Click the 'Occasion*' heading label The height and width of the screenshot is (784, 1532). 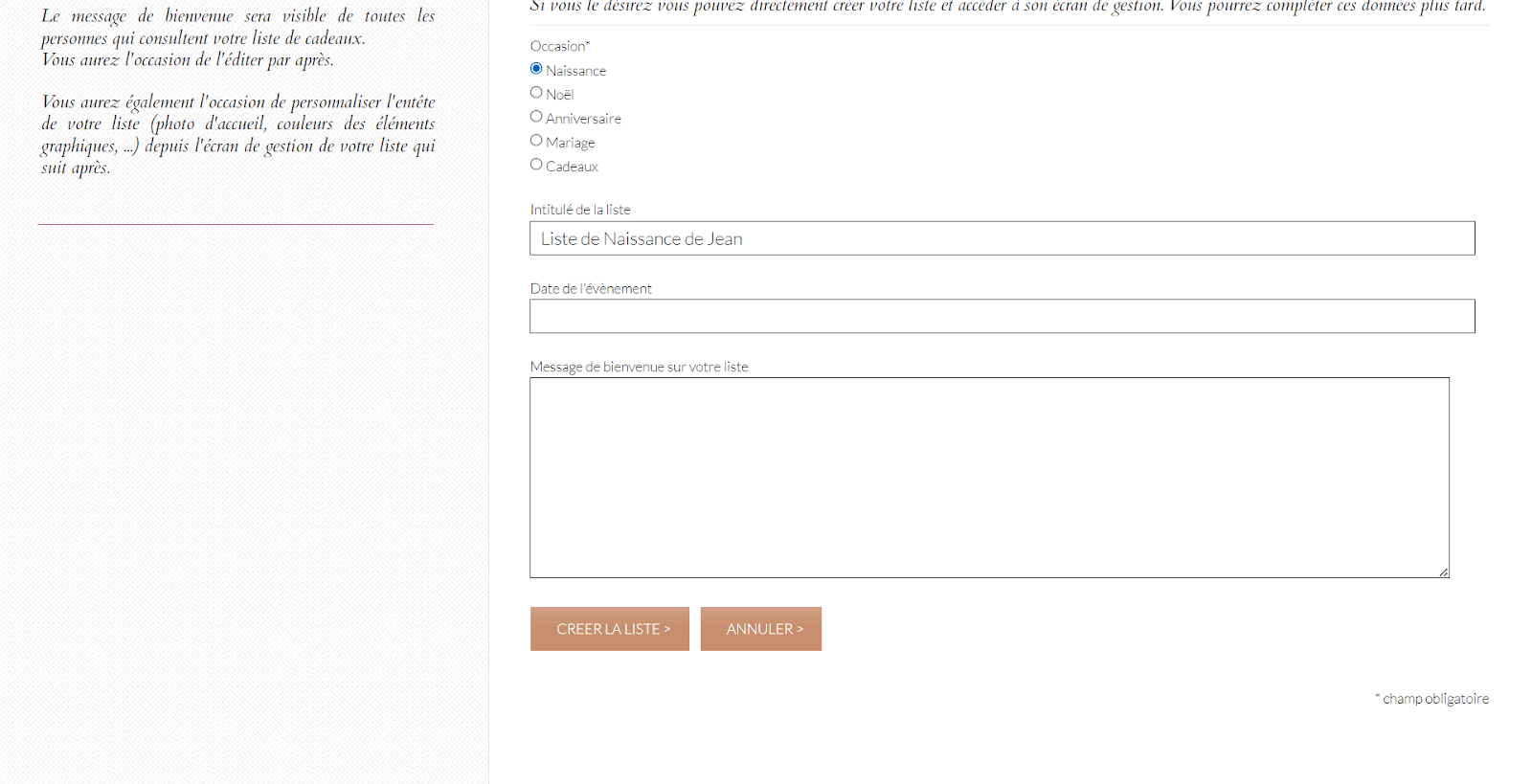click(560, 46)
